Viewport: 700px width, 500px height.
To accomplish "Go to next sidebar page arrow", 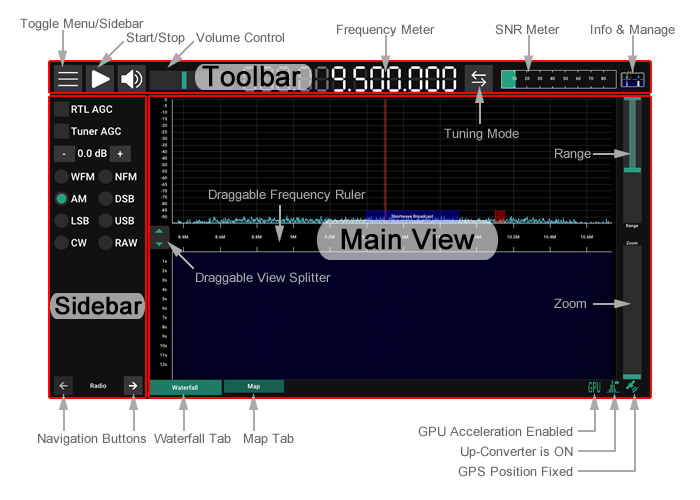I will [x=131, y=385].
